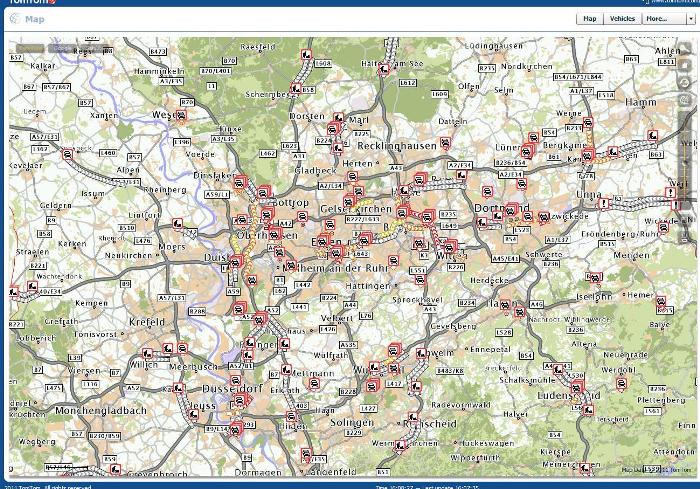Click the Solingen city label
Image resolution: width=700 pixels, height=489 pixels.
pos(352,422)
